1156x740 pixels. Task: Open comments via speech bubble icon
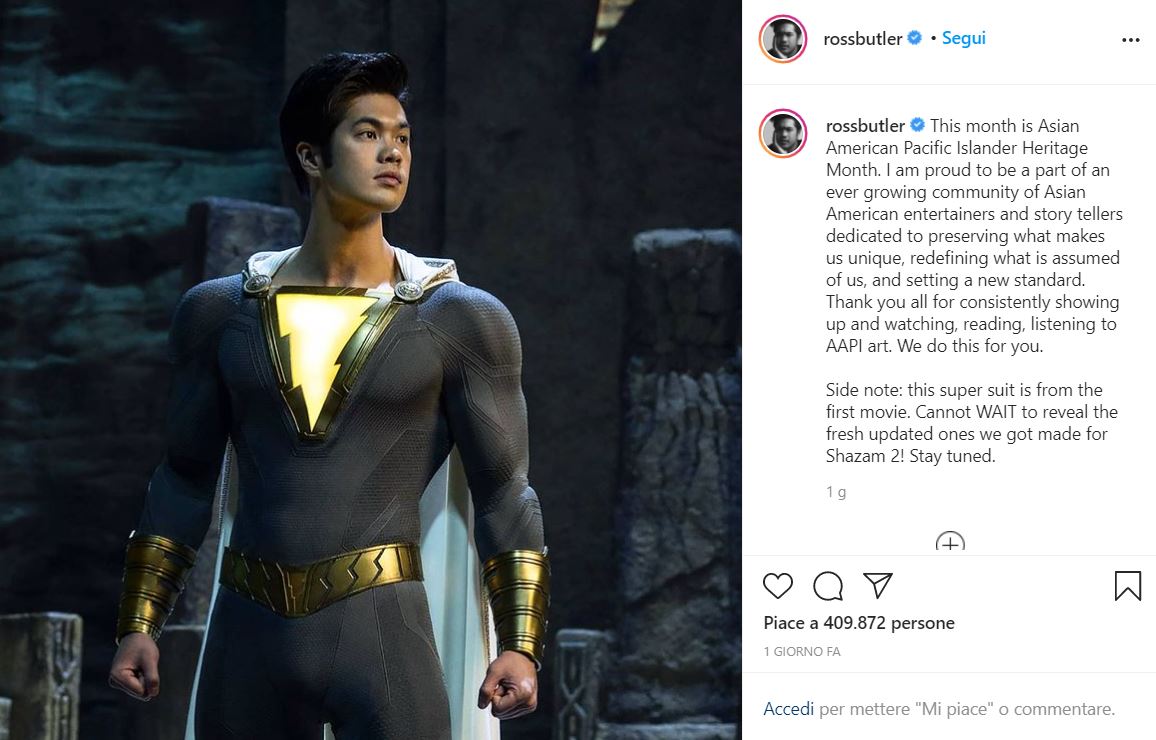tap(828, 586)
